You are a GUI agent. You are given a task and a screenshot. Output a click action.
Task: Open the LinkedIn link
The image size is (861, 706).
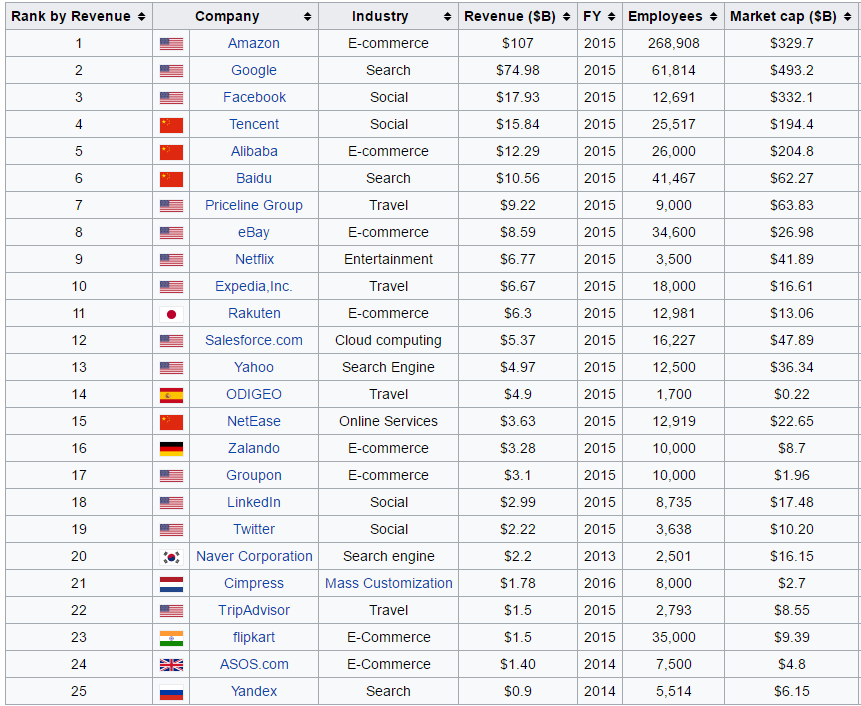coord(254,502)
